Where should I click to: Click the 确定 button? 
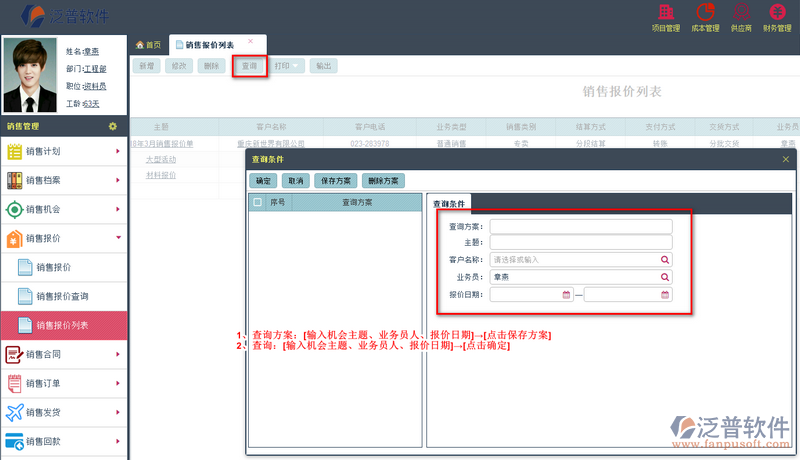263,181
